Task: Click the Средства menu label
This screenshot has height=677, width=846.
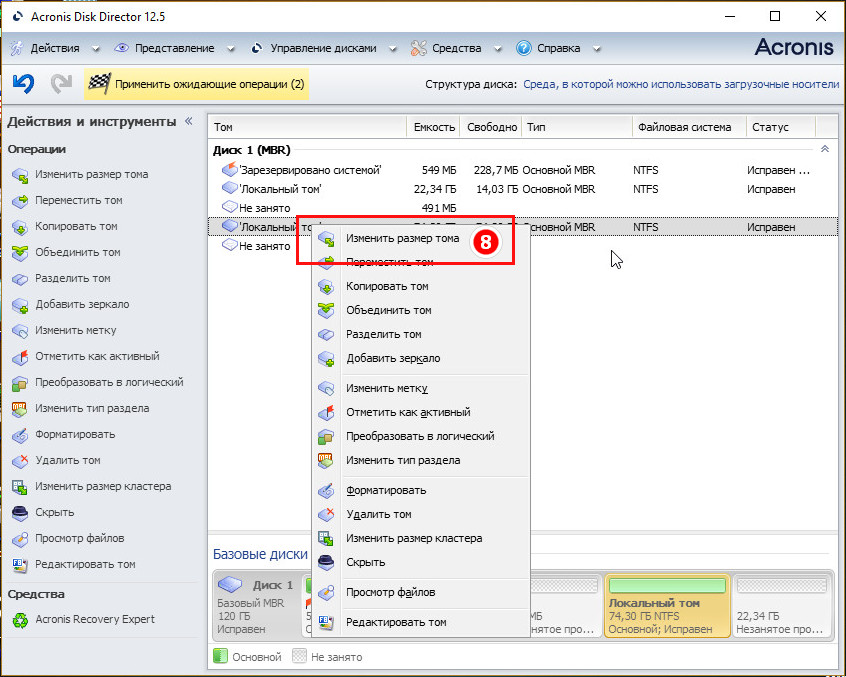Action: click(x=456, y=49)
